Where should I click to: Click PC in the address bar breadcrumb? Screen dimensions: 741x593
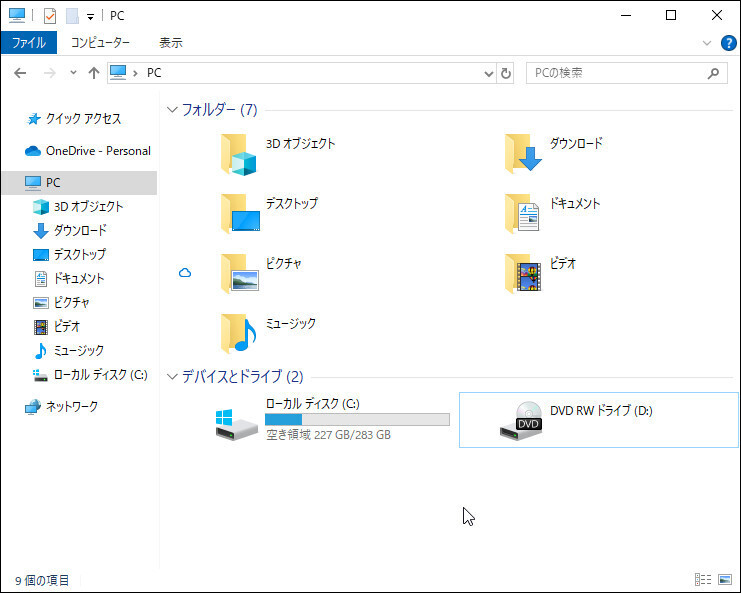[x=154, y=73]
